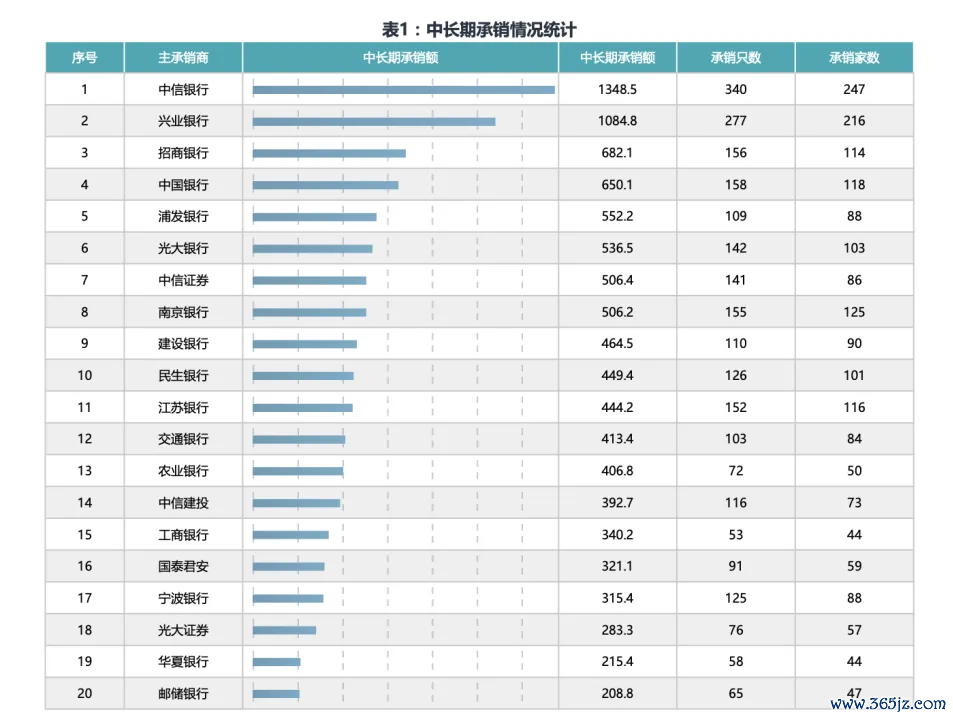Image resolution: width=953 pixels, height=719 pixels.
Task: Select the 中信建投 cell
Action: tap(183, 503)
